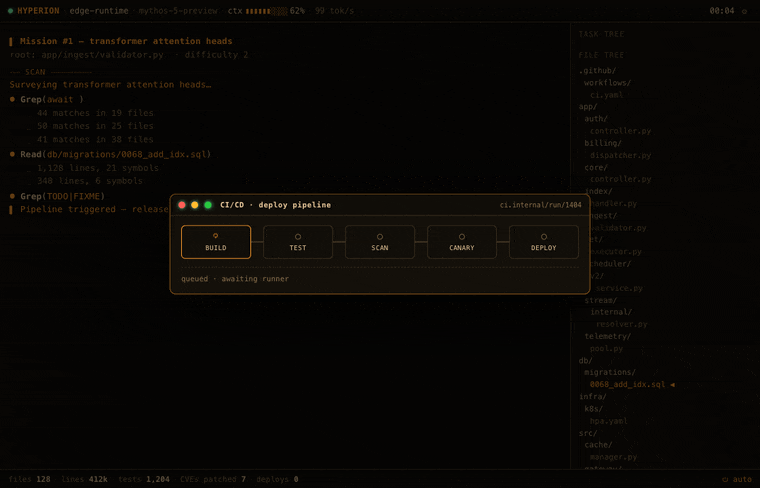The height and width of the screenshot is (488, 760).
Task: Open controller.py under core/
Action: tap(620, 179)
